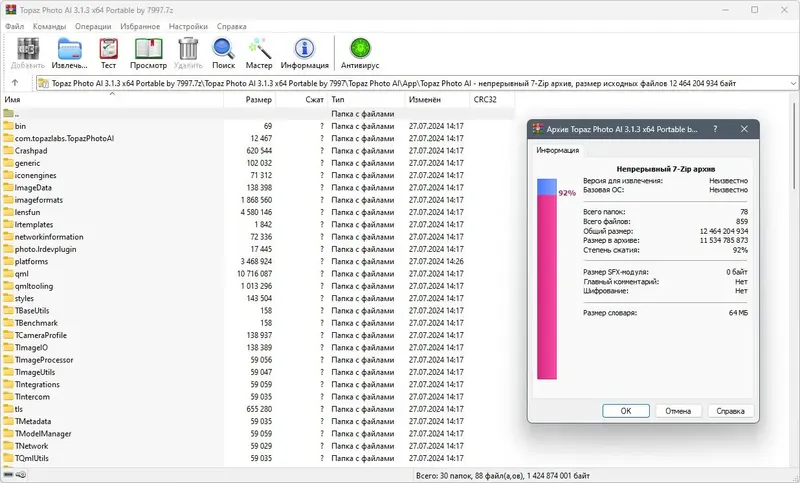800x483 pixels.
Task: Sort by Изменён column header
Action: pos(437,99)
